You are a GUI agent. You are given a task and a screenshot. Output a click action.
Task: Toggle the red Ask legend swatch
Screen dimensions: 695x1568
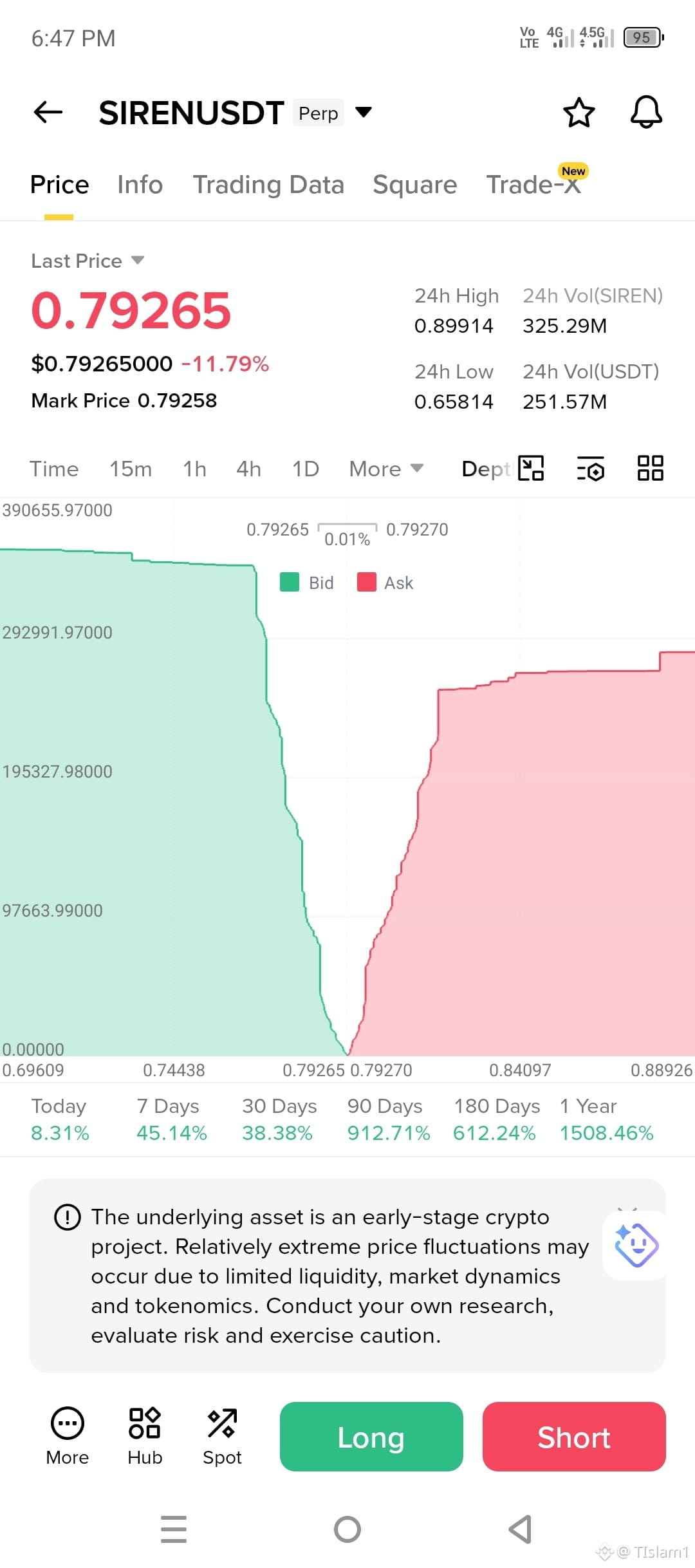coord(367,582)
